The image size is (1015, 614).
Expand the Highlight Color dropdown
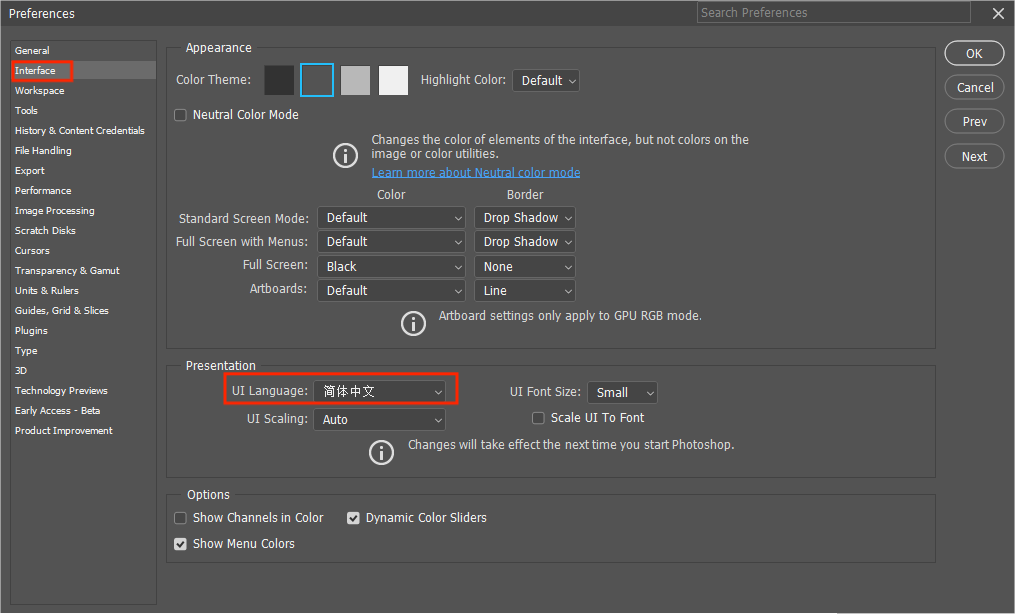pyautogui.click(x=546, y=81)
